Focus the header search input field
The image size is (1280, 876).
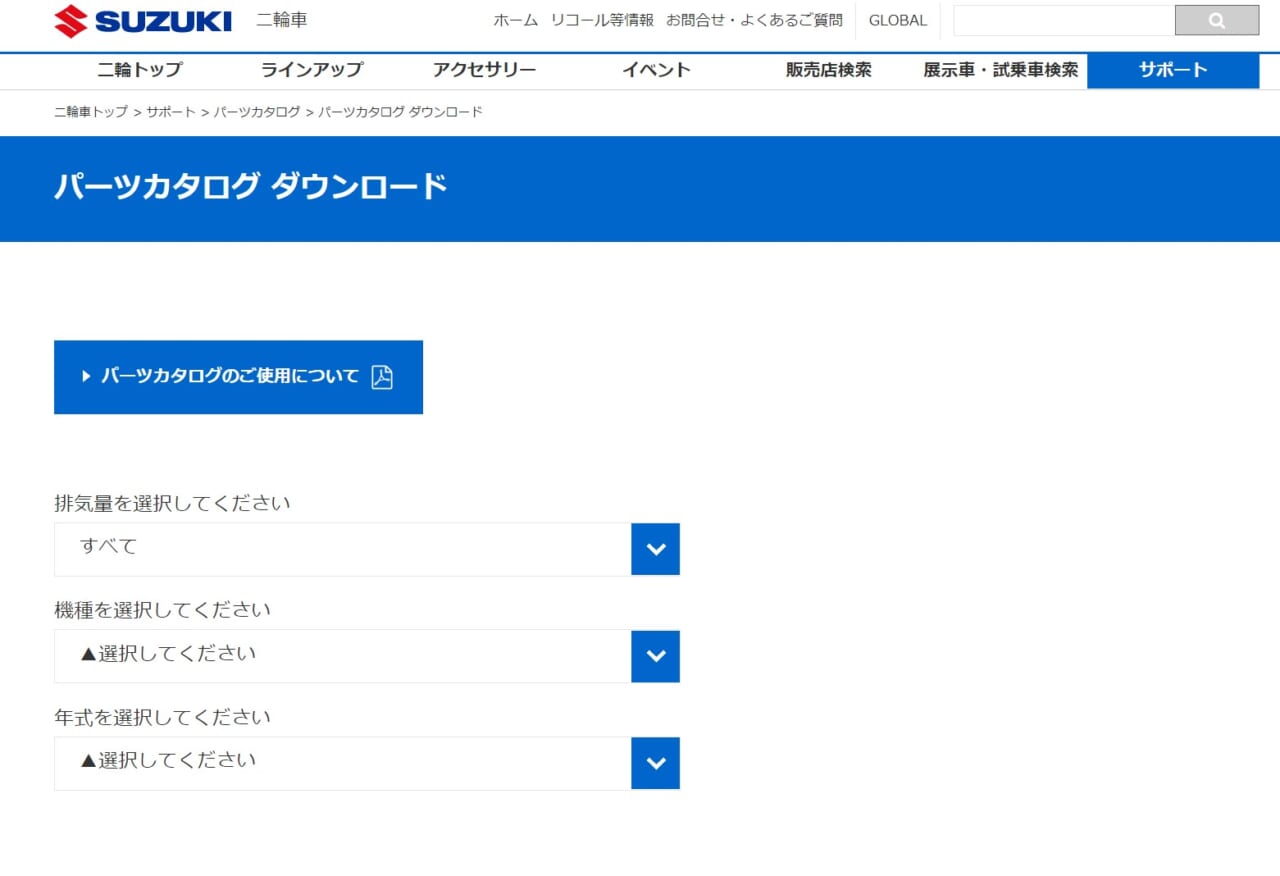pyautogui.click(x=1064, y=20)
